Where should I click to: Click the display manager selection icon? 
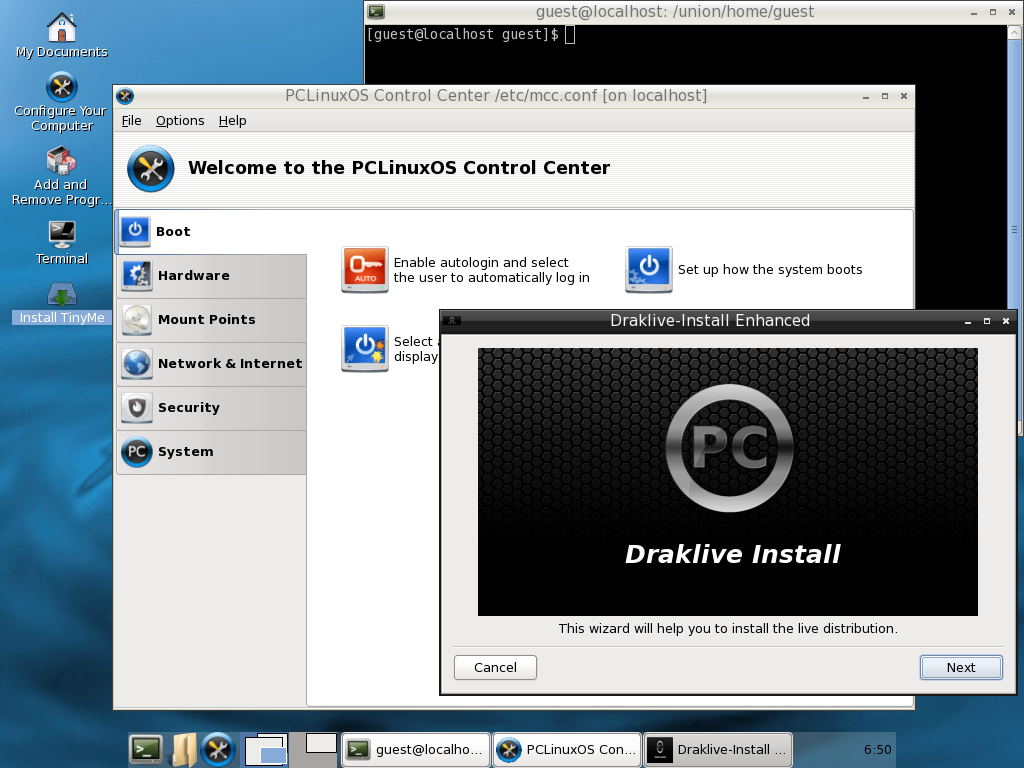[364, 348]
